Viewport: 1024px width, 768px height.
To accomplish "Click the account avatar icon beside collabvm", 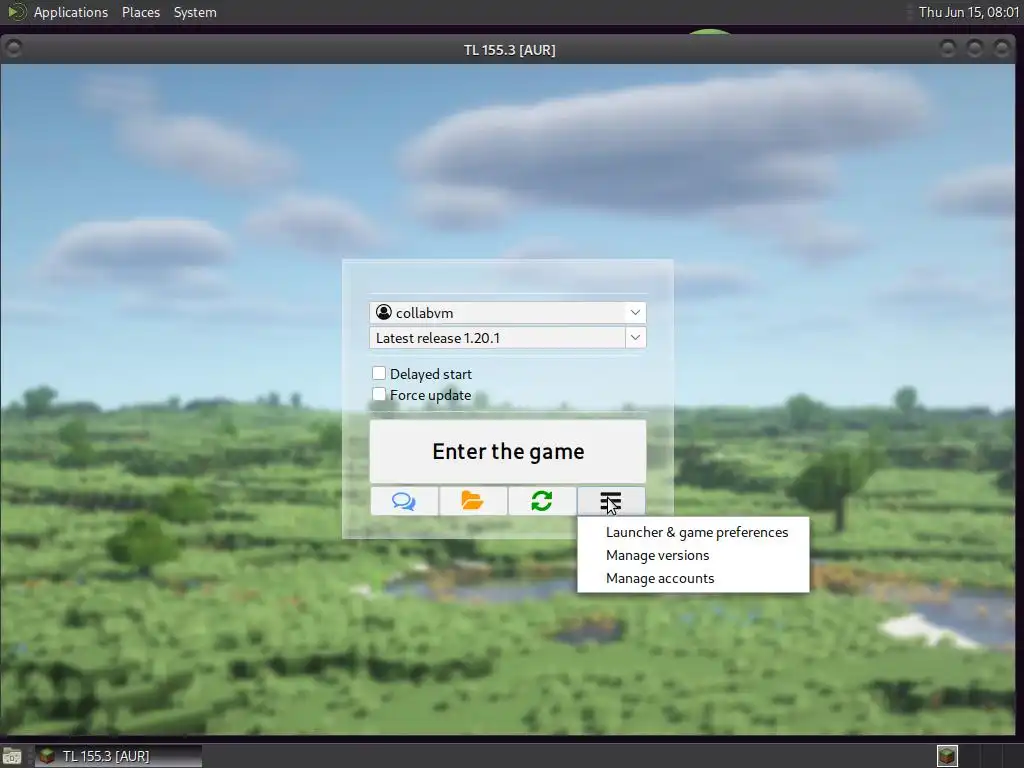I will (x=384, y=313).
